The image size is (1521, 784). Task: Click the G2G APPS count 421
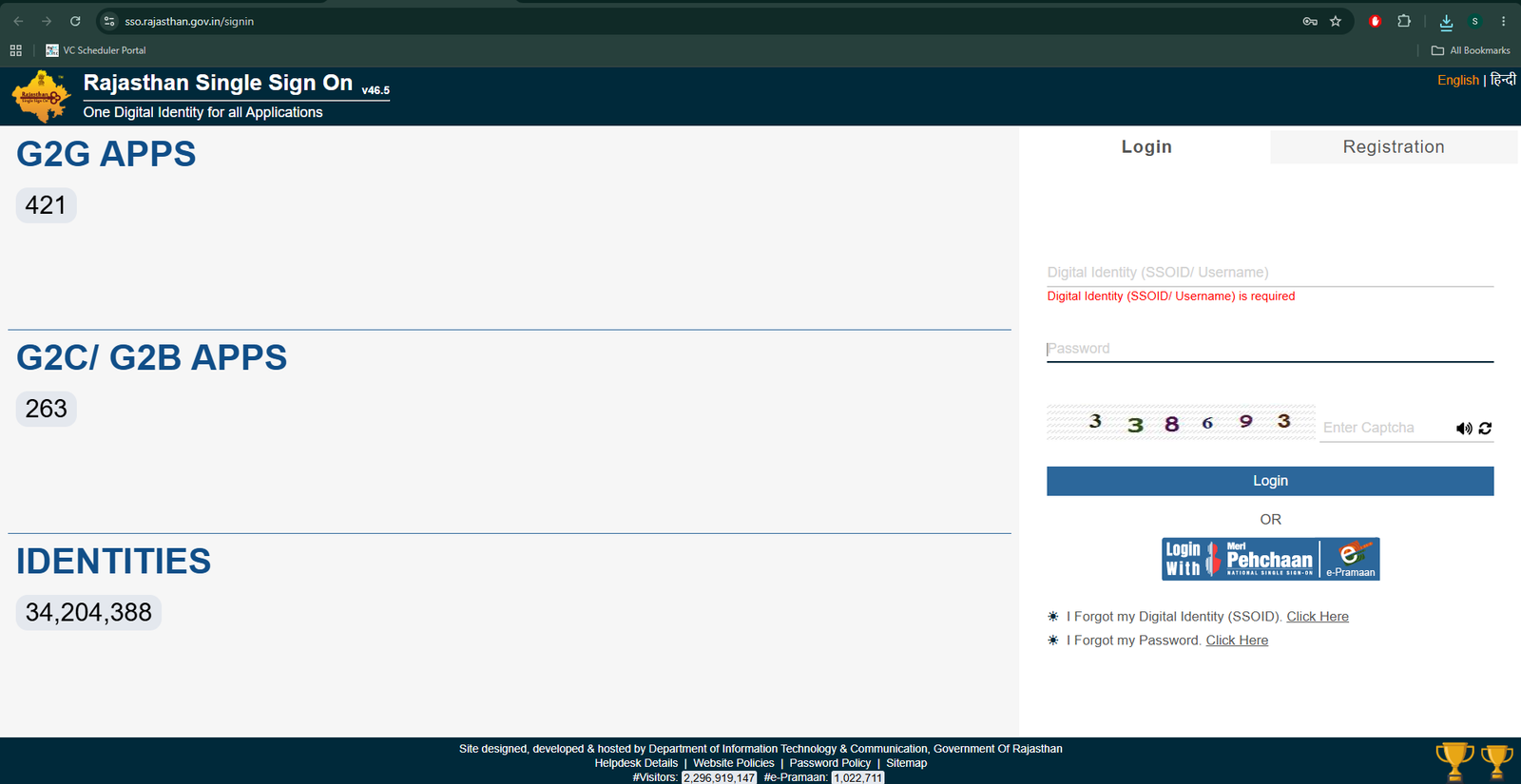[x=46, y=205]
